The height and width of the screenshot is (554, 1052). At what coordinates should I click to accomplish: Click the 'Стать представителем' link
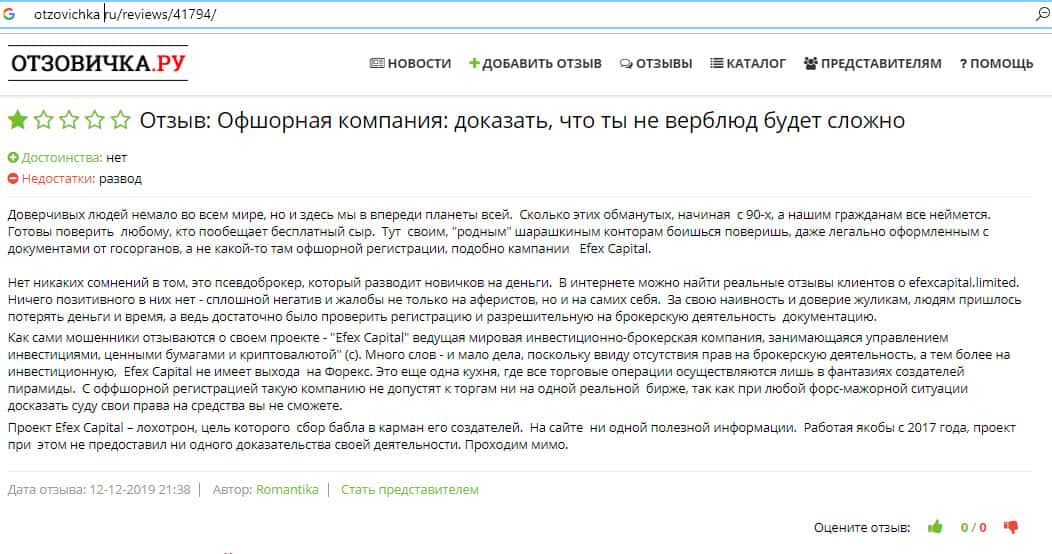click(410, 490)
